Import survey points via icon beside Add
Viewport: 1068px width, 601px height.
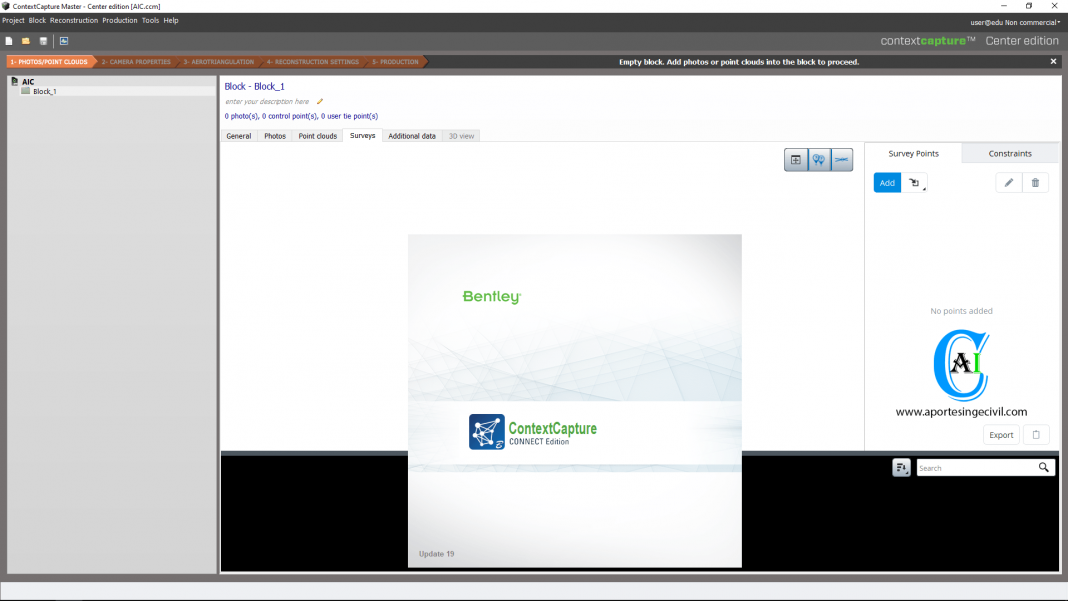pyautogui.click(x=913, y=182)
